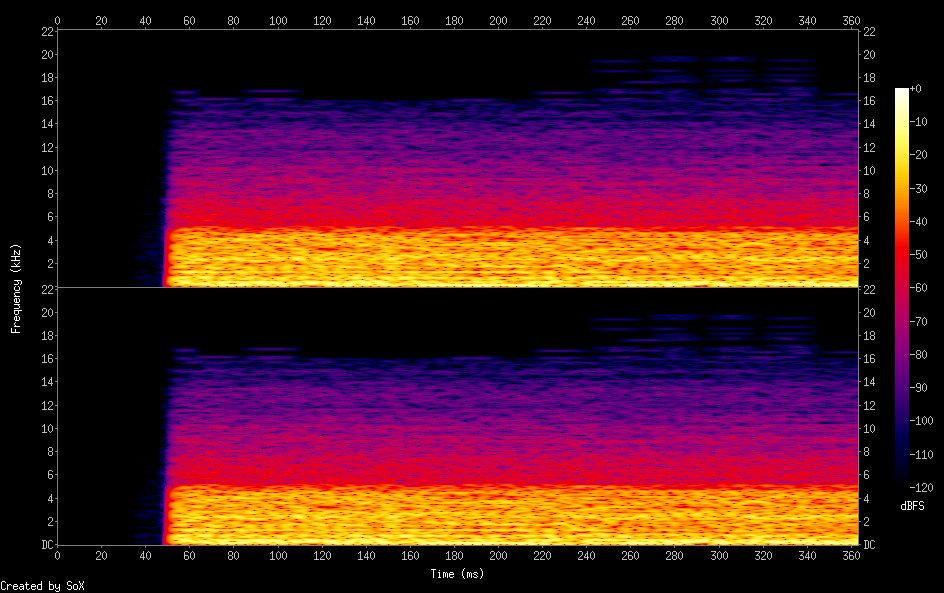Select the 360 ms tick on the bottom time axis
The width and height of the screenshot is (944, 593).
tap(851, 554)
